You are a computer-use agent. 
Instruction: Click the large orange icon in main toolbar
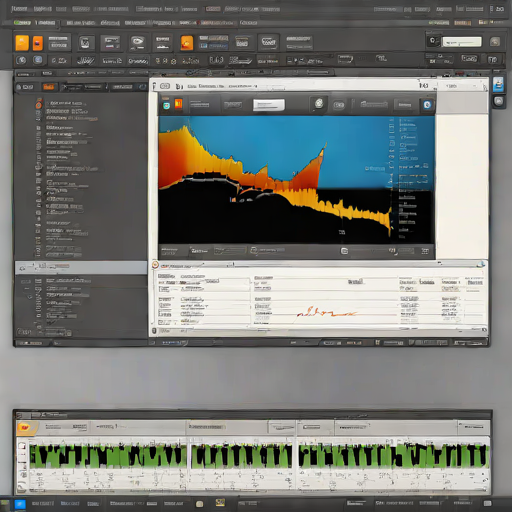22,43
